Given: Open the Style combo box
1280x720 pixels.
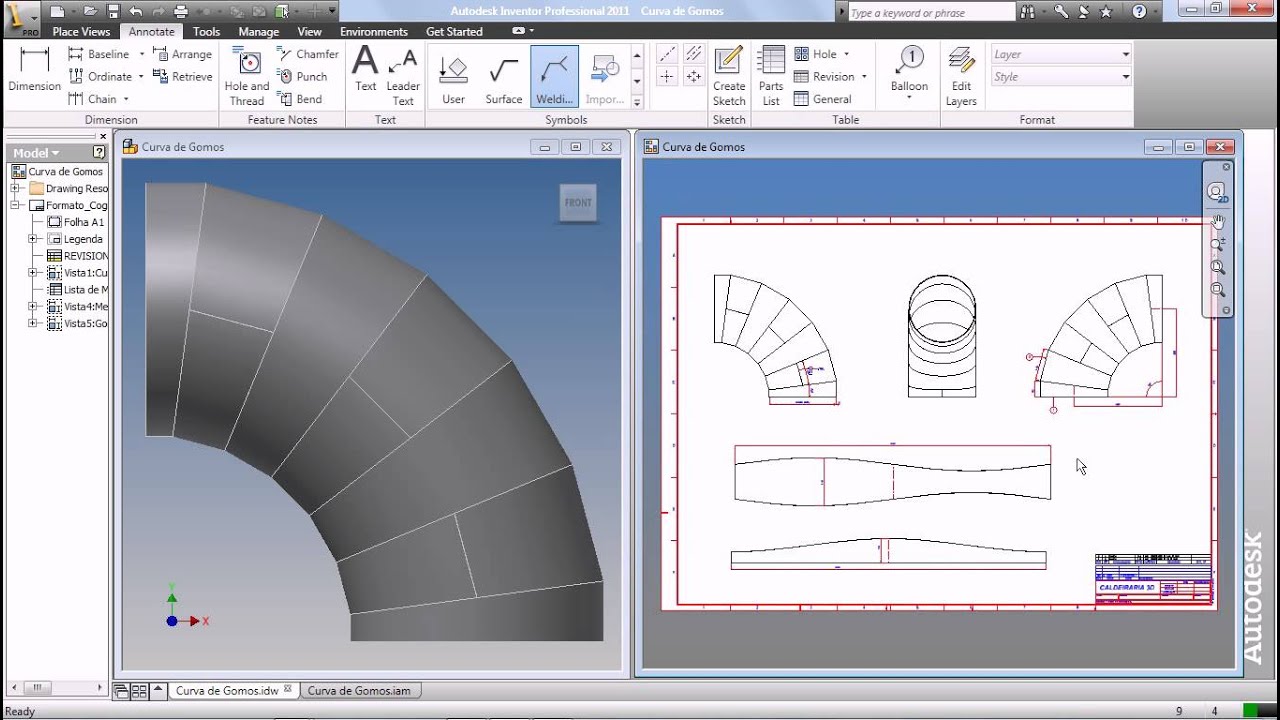Looking at the screenshot, I should (1061, 76).
